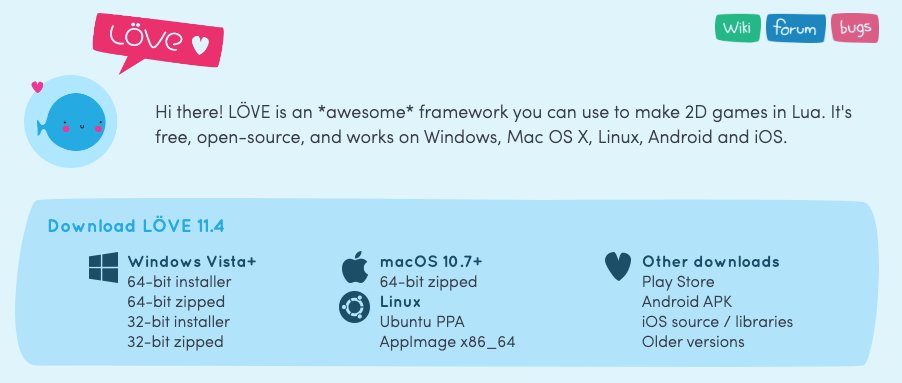Viewport: 902px width, 383px height.
Task: Open the Ubuntu PPA link
Action: 422,321
